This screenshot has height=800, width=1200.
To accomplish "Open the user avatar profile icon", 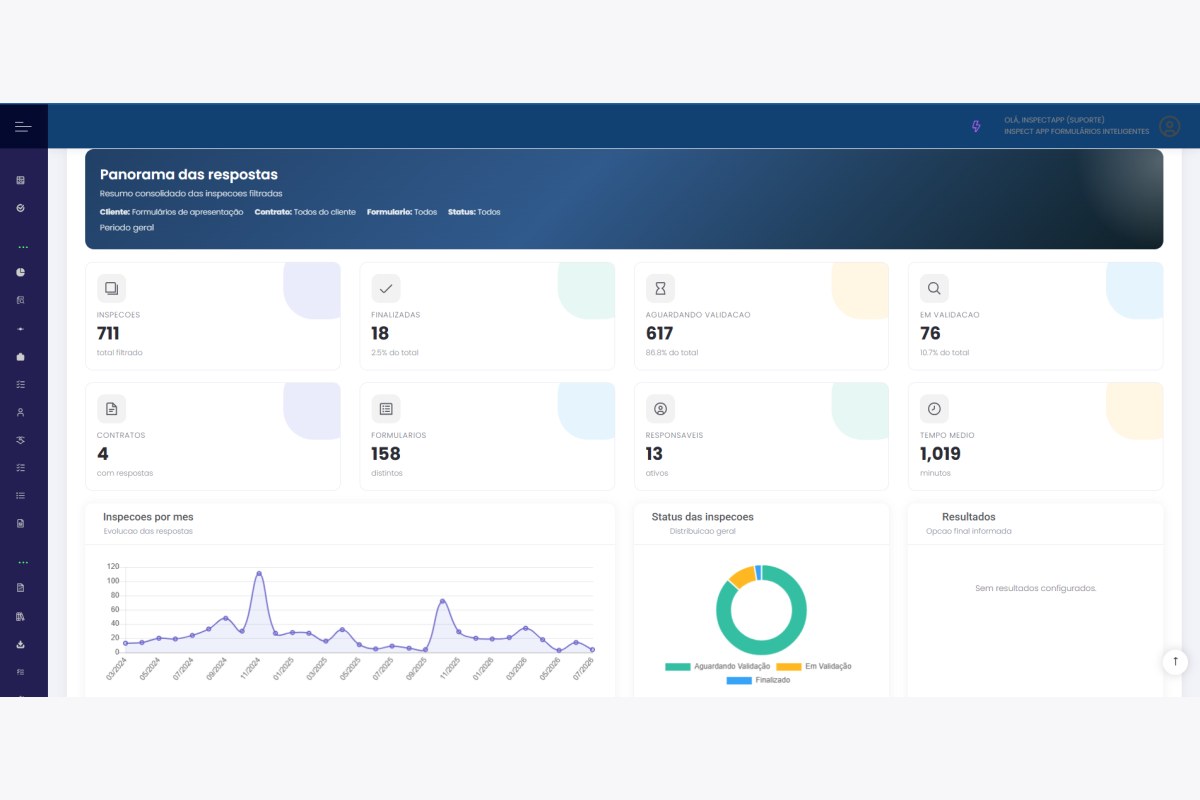I will point(1169,126).
